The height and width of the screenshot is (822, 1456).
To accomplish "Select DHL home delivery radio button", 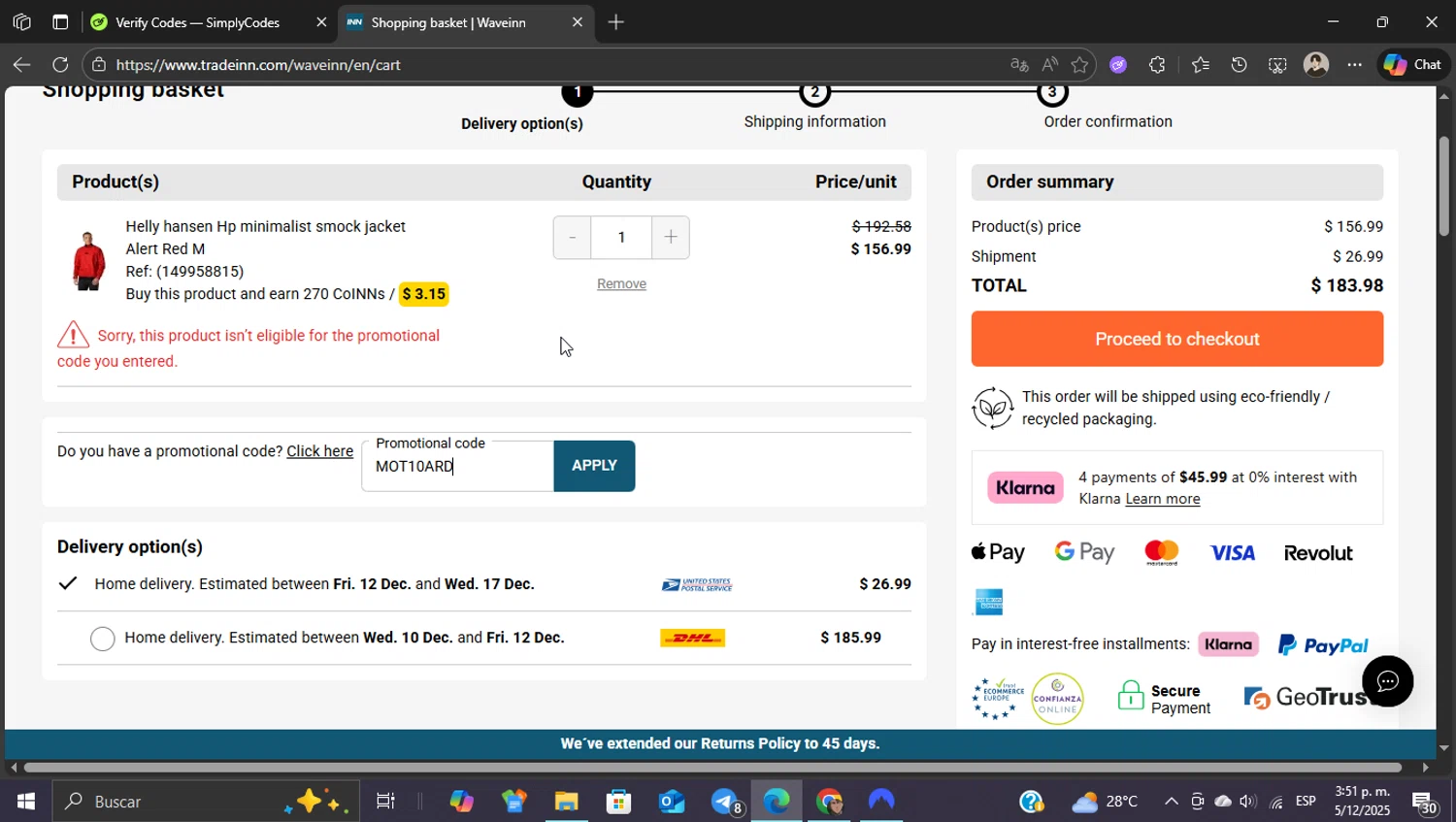I will pos(102,639).
